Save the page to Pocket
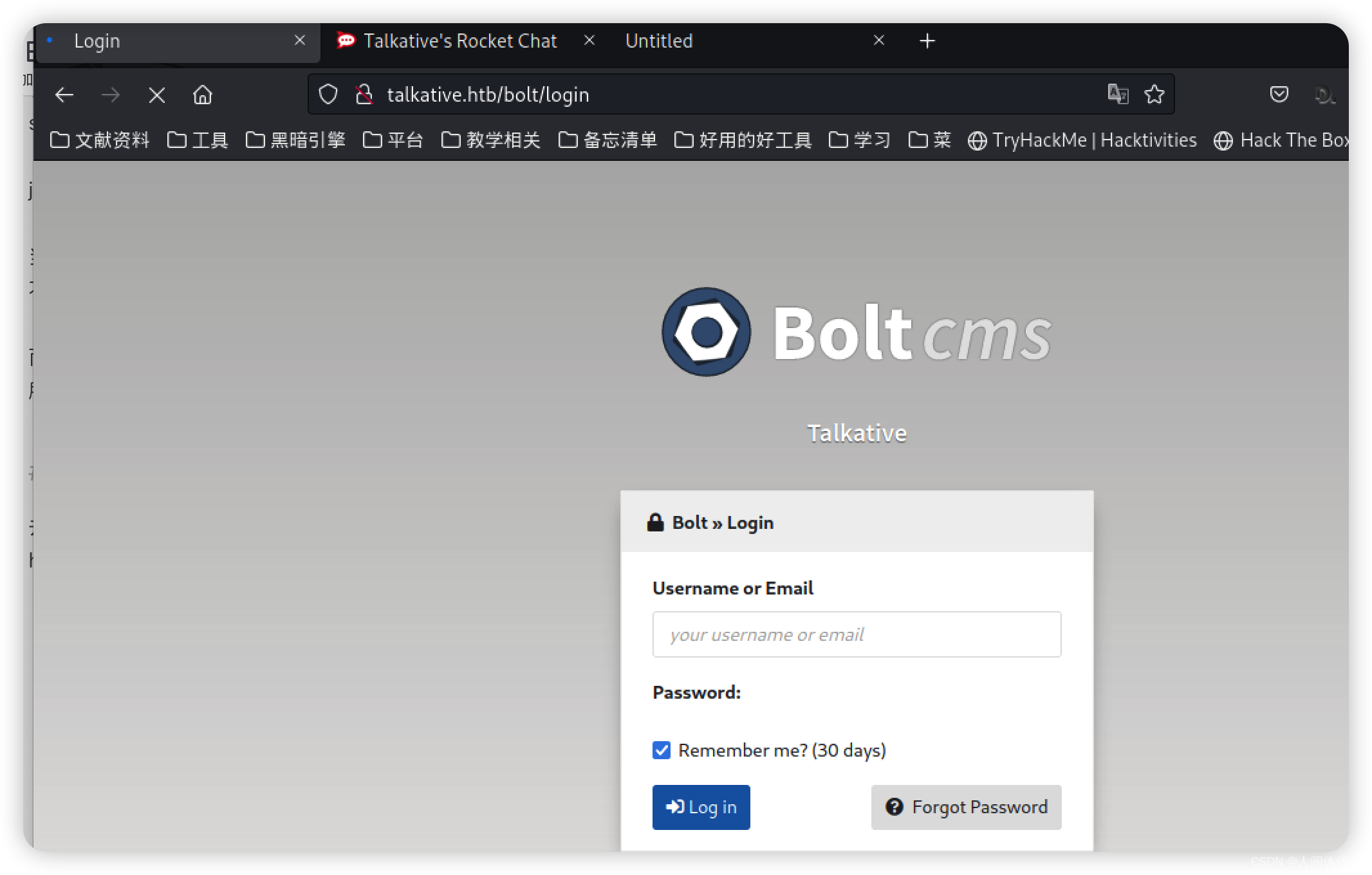Screen dimensions: 1372x875 tap(1279, 95)
